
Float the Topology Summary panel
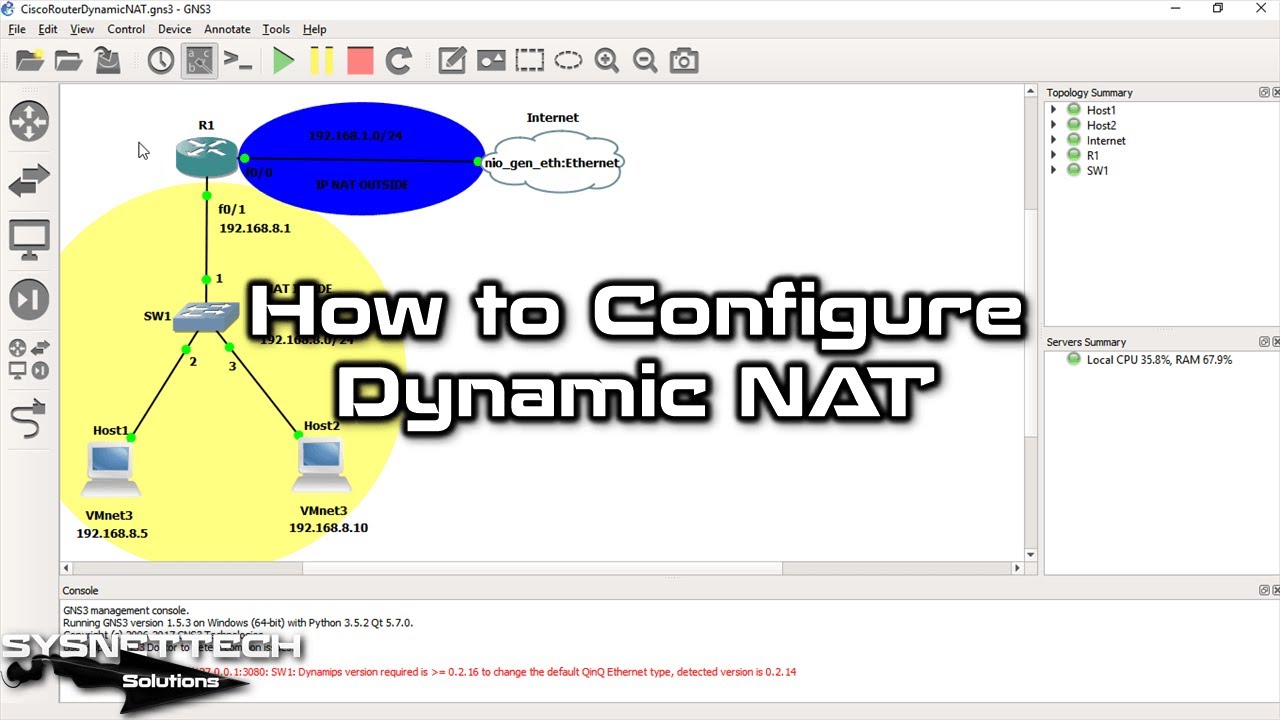(x=1264, y=92)
